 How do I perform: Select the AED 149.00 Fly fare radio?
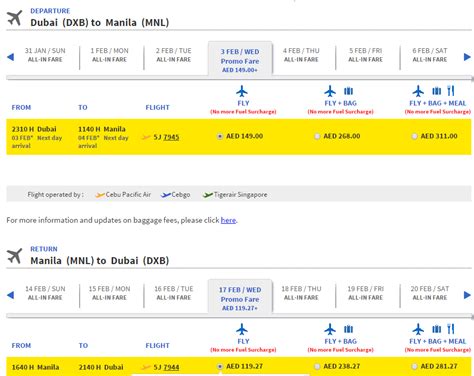click(x=220, y=136)
